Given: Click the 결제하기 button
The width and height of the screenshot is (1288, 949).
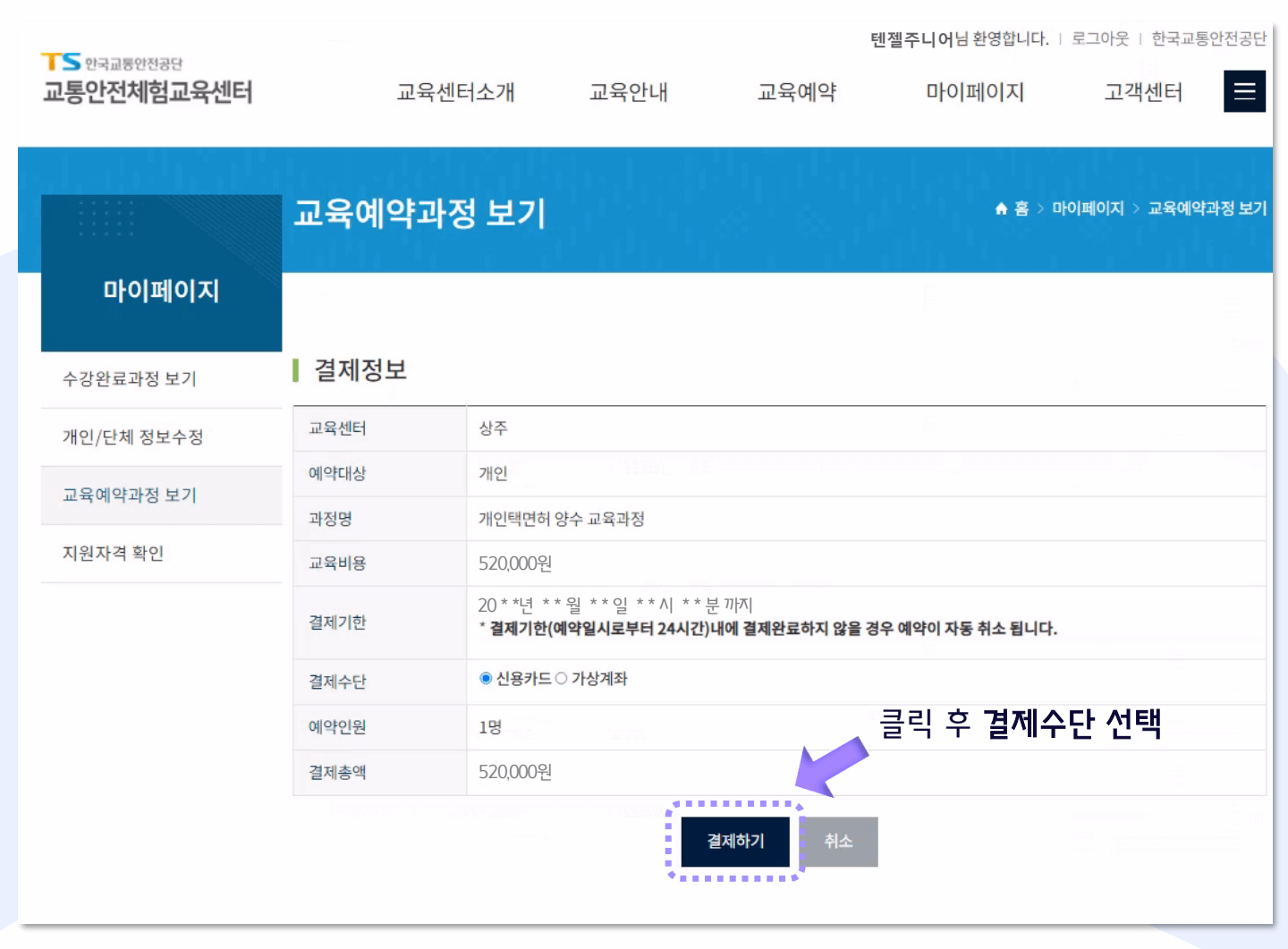Looking at the screenshot, I should point(735,841).
